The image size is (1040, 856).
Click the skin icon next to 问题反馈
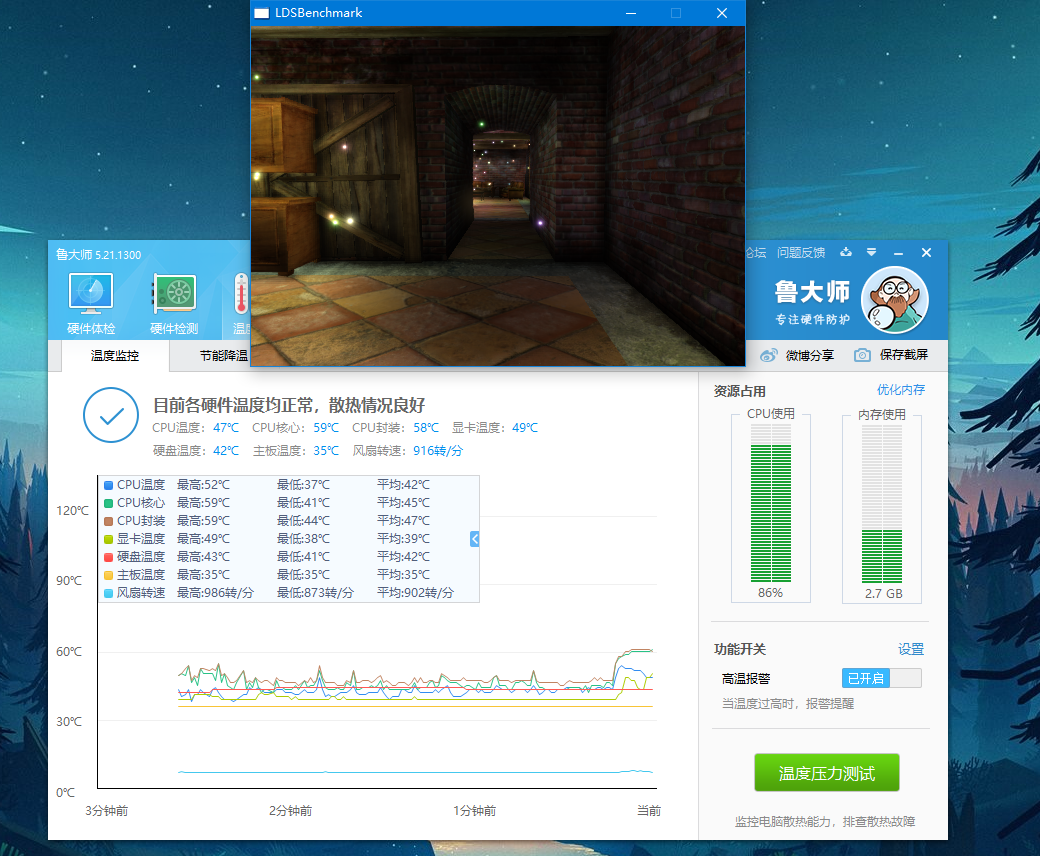(x=846, y=252)
